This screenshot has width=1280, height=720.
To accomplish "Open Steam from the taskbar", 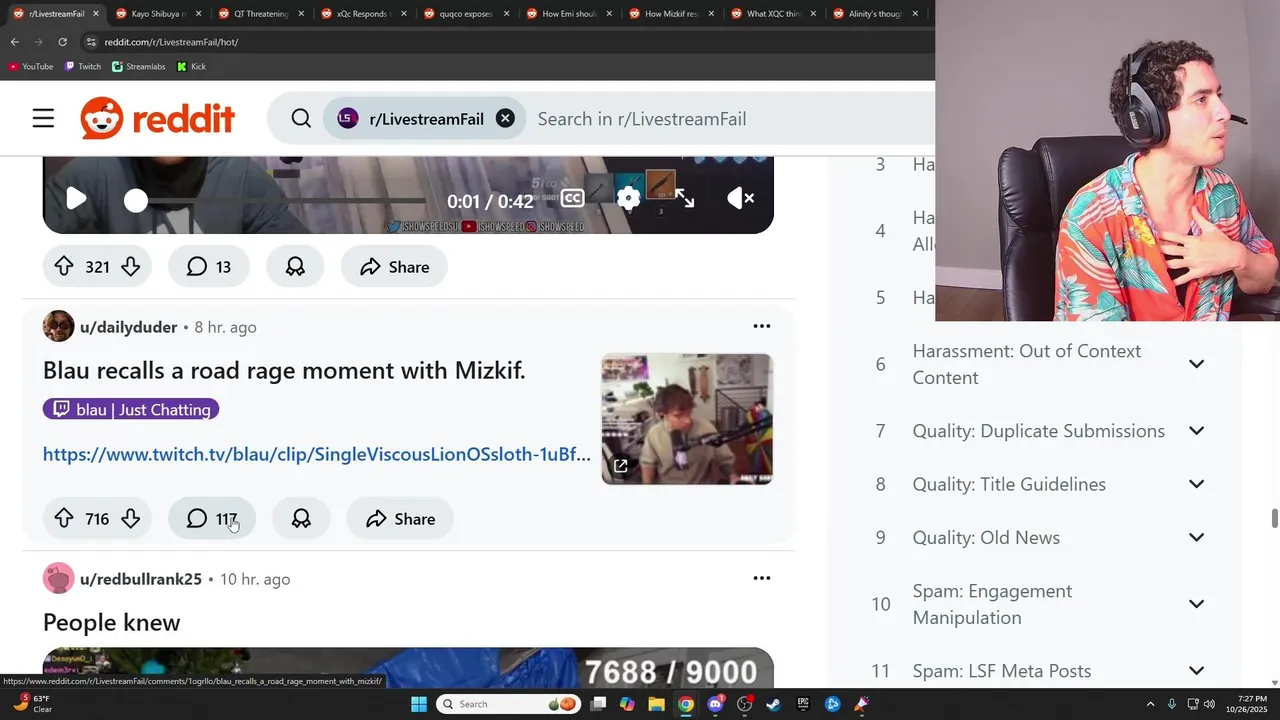I will [773, 704].
